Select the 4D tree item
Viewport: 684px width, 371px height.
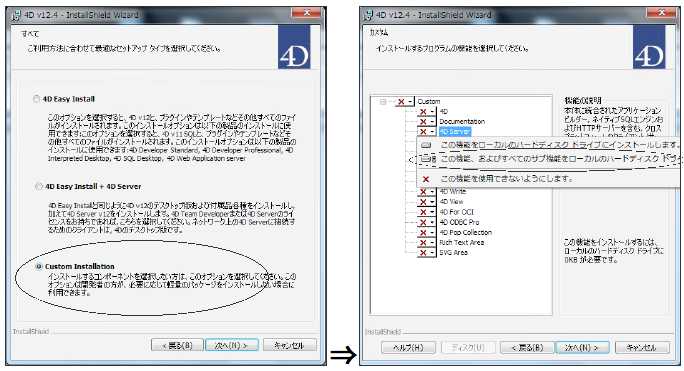(x=444, y=111)
